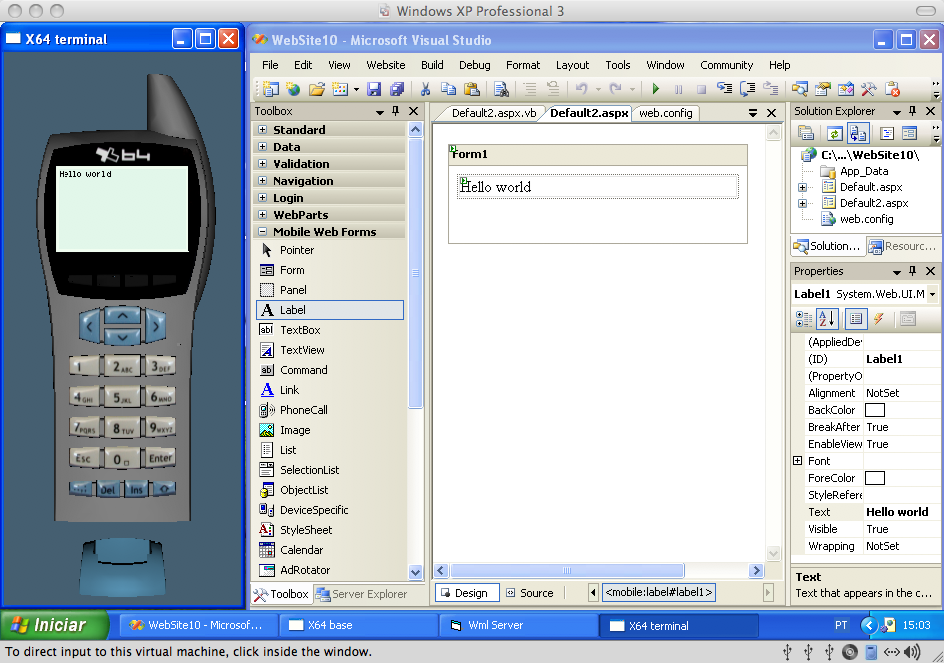
Task: Expand the Data toolbox category
Action: (x=262, y=146)
